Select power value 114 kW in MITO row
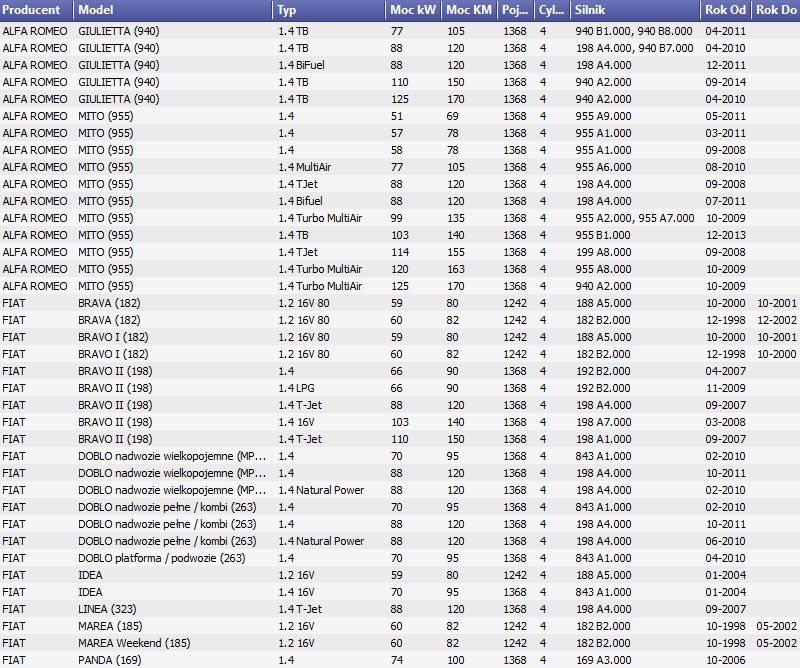Viewport: 800px width, 668px height. (x=399, y=252)
